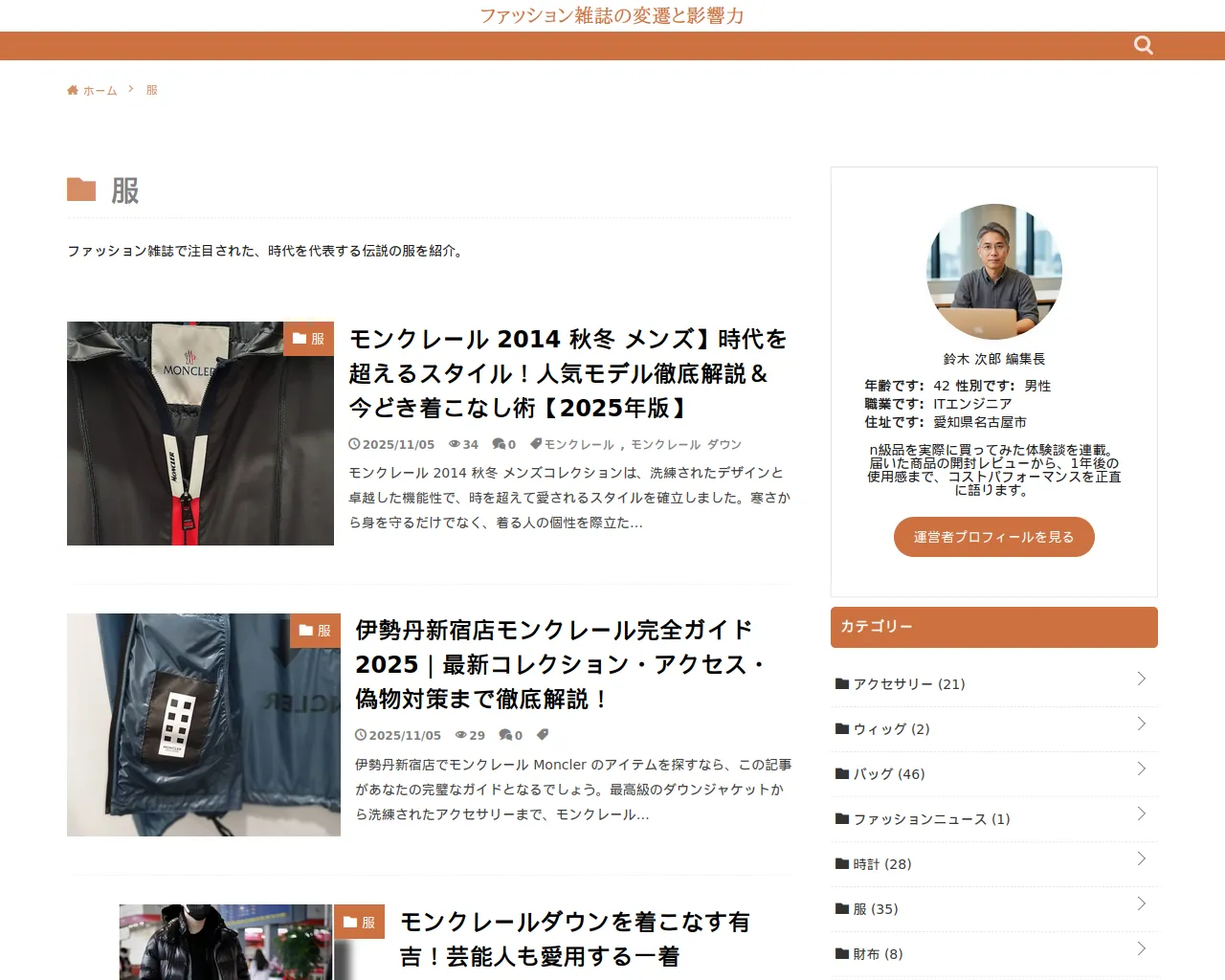Open the blue Moncler jacket thumbnail
Image resolution: width=1225 pixels, height=980 pixels.
pos(204,724)
